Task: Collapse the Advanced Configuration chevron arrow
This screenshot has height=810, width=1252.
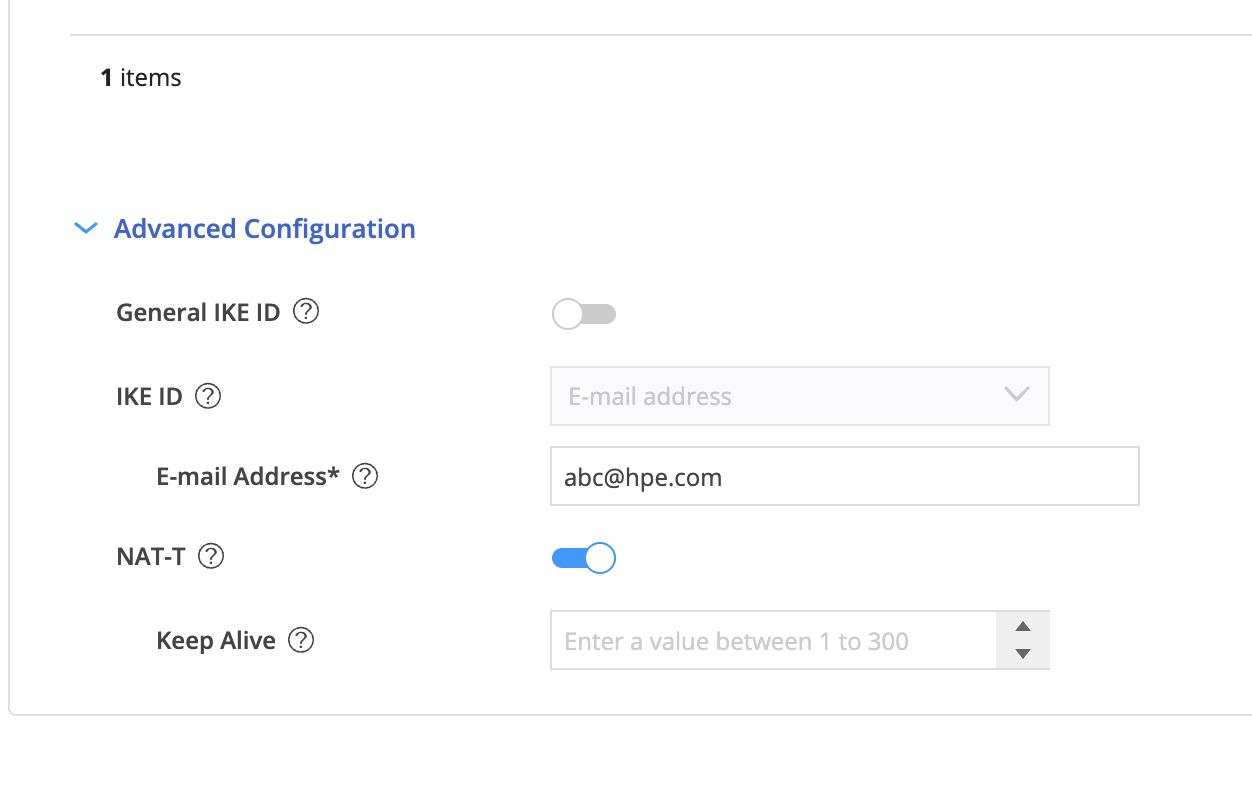Action: click(x=86, y=229)
